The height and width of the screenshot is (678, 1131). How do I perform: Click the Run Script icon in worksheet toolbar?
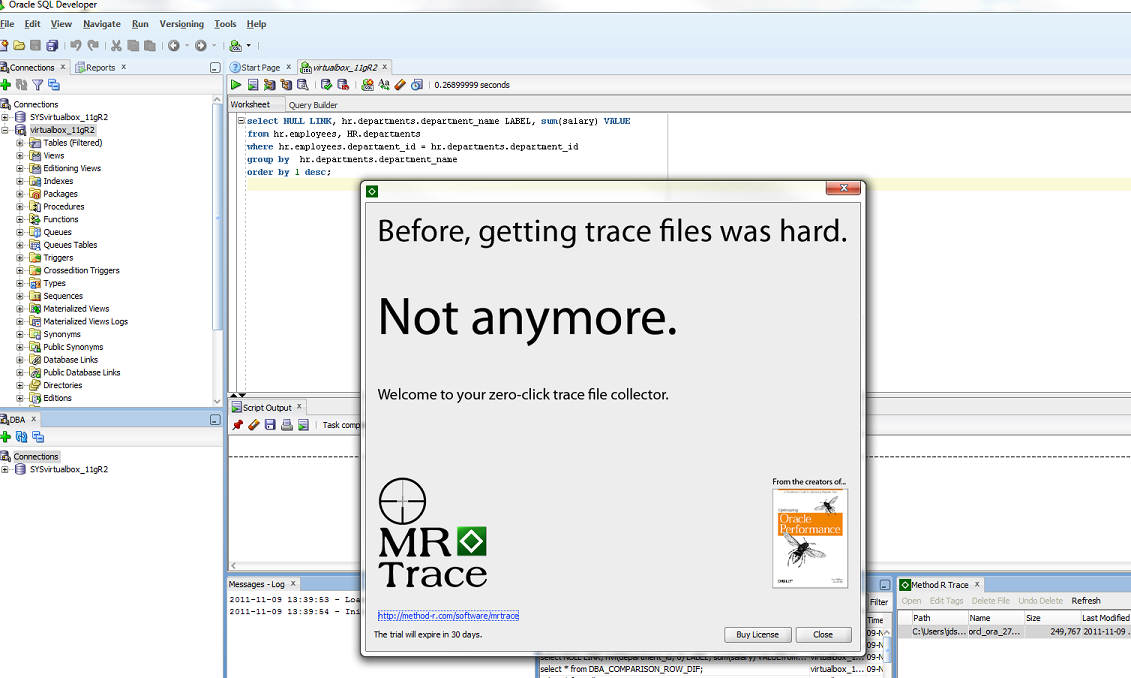[x=253, y=84]
